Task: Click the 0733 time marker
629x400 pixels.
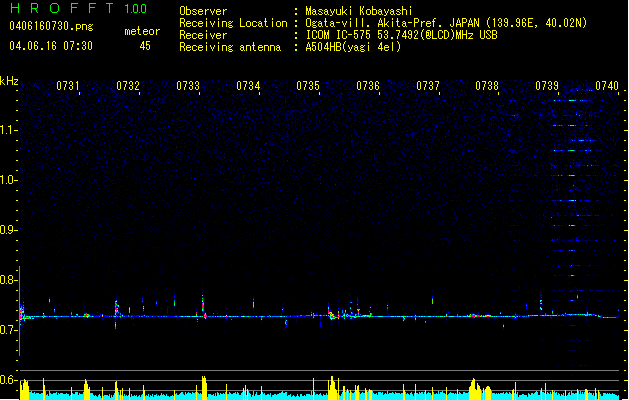Action: [x=188, y=86]
